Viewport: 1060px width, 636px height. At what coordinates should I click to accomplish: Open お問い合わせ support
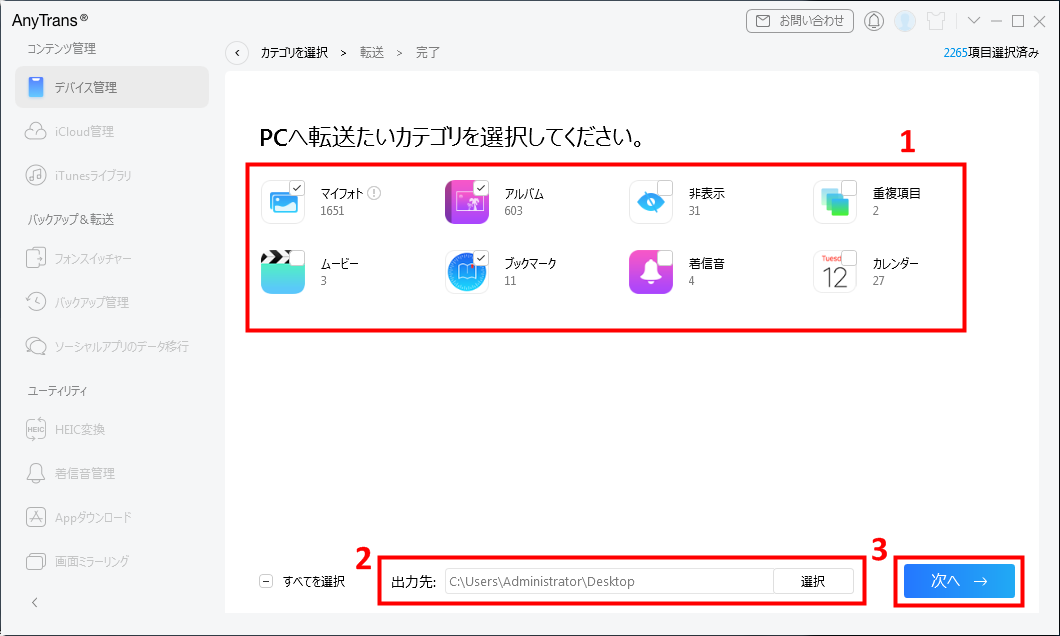click(x=799, y=20)
